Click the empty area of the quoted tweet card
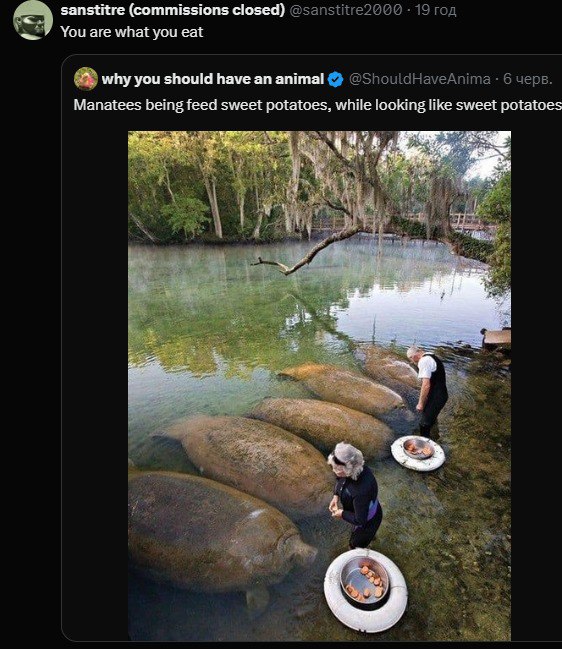This screenshot has width=562, height=649. [x=95, y=373]
